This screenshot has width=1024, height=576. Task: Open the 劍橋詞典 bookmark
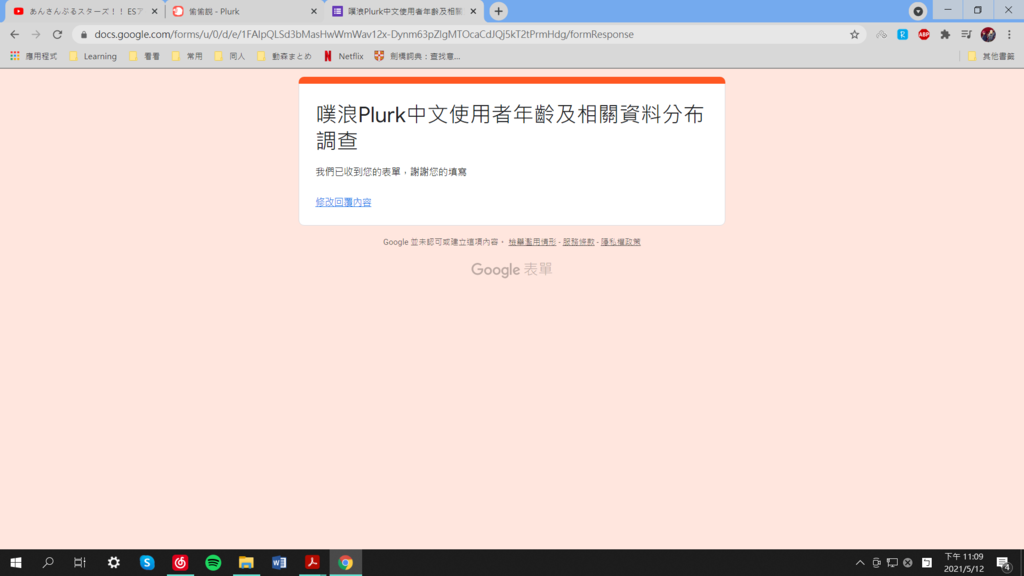point(417,56)
